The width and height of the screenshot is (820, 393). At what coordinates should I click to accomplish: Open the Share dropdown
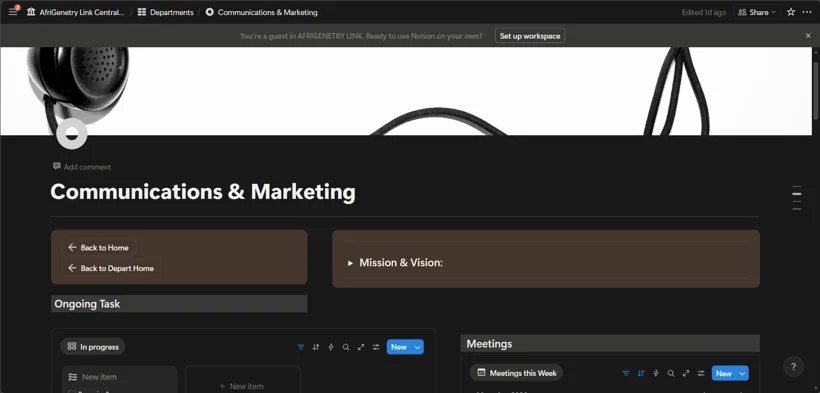[x=757, y=12]
